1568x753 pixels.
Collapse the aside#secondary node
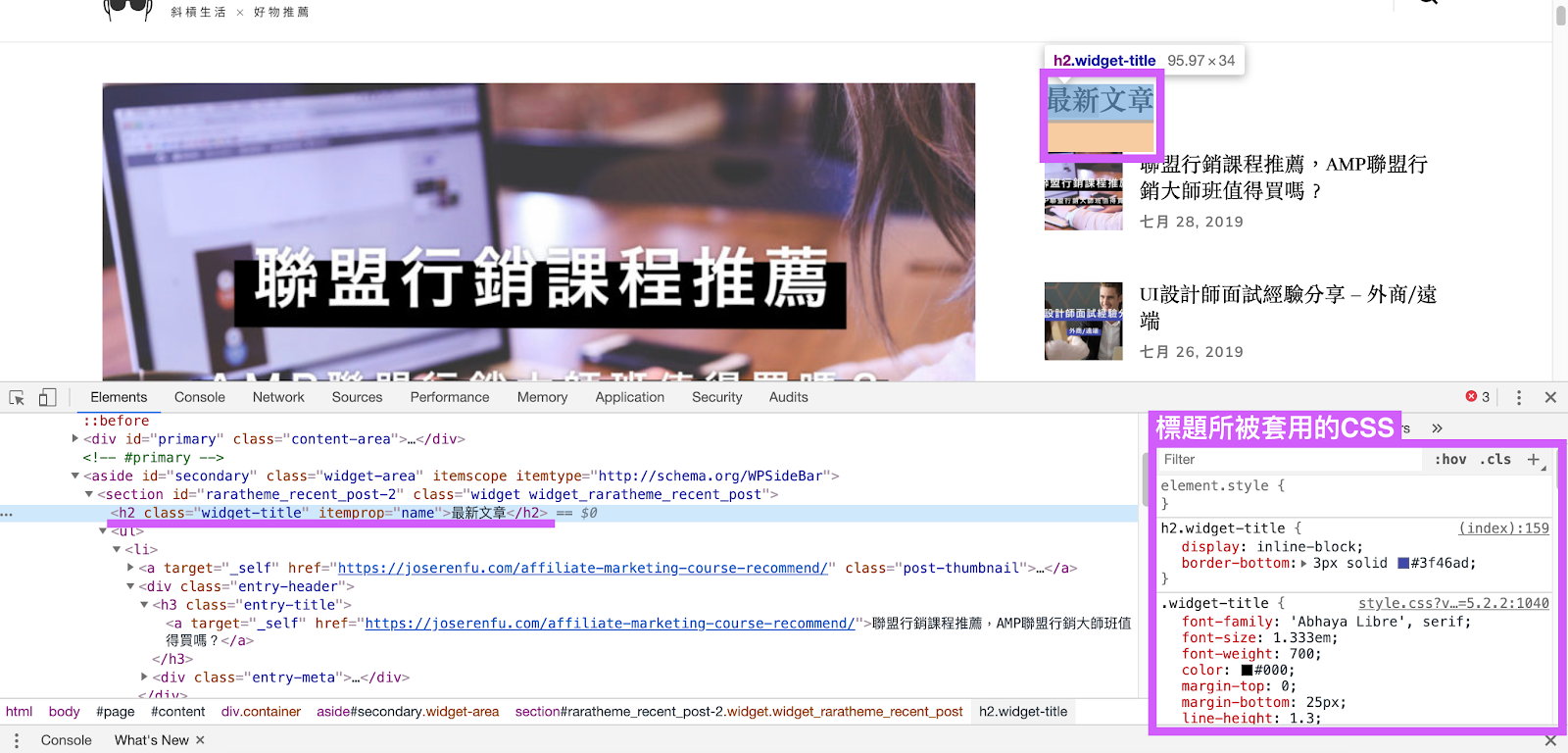click(75, 476)
